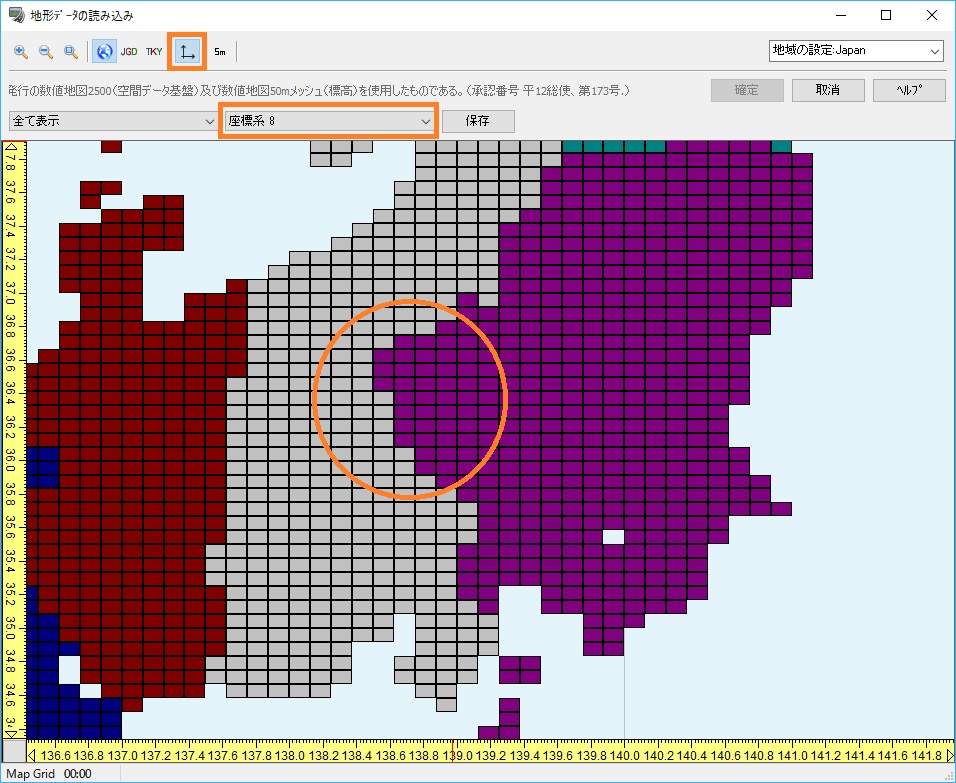Open the 座標系 8 dropdown
956x783 pixels.
(329, 121)
